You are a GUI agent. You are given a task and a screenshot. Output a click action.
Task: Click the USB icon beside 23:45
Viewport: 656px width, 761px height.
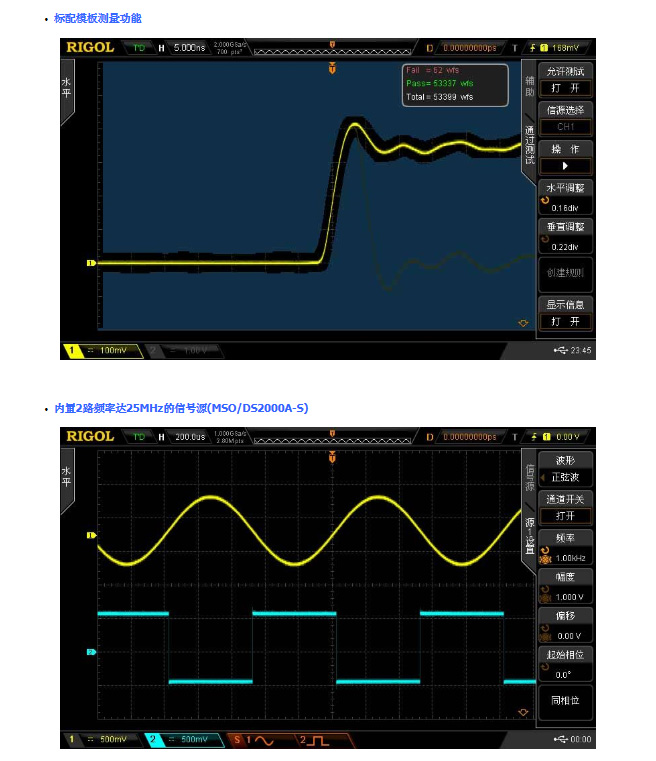[558, 351]
